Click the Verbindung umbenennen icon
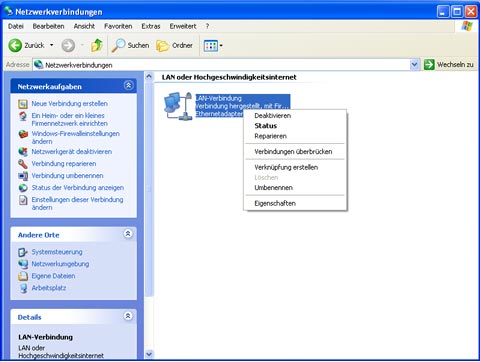Image resolution: width=480 pixels, height=362 pixels. (23, 176)
